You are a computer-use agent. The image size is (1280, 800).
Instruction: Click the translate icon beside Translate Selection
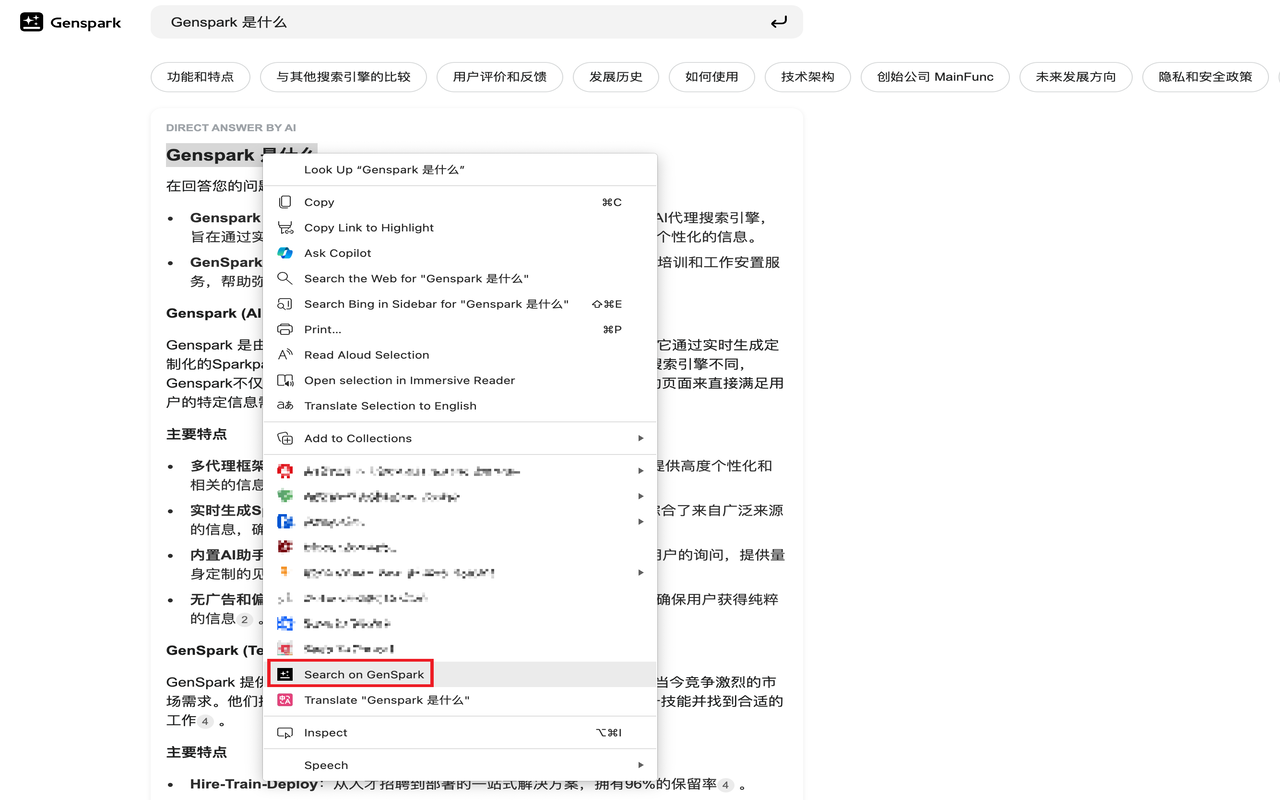(286, 405)
